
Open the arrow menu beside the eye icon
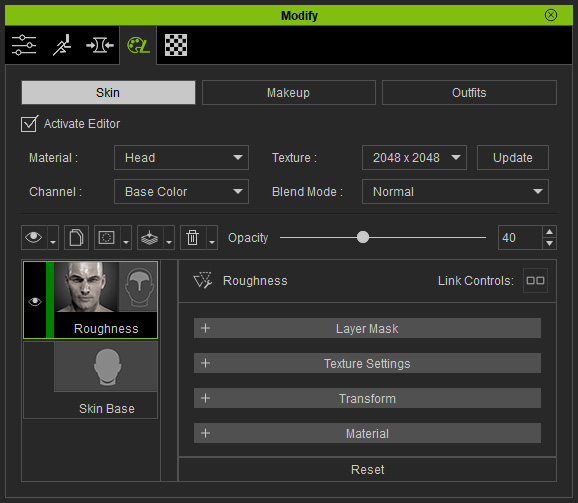[x=53, y=238]
